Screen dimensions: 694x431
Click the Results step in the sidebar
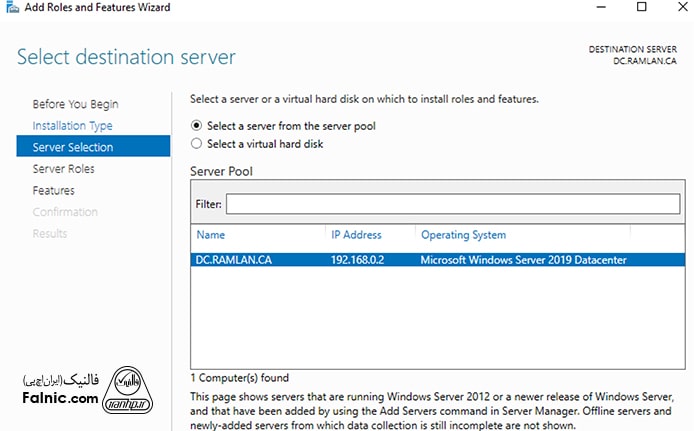(50, 233)
